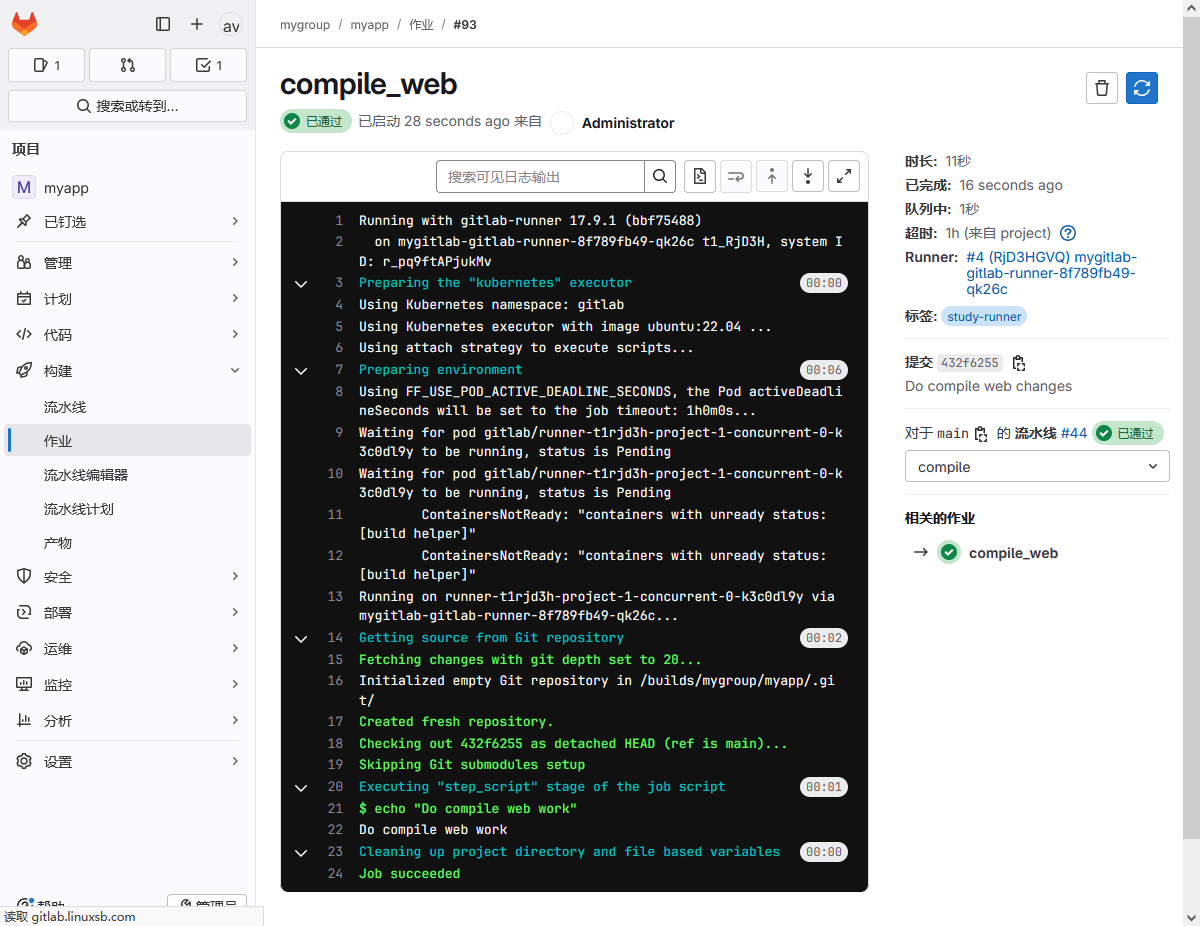Expand the 分析 sidebar menu

pos(127,721)
